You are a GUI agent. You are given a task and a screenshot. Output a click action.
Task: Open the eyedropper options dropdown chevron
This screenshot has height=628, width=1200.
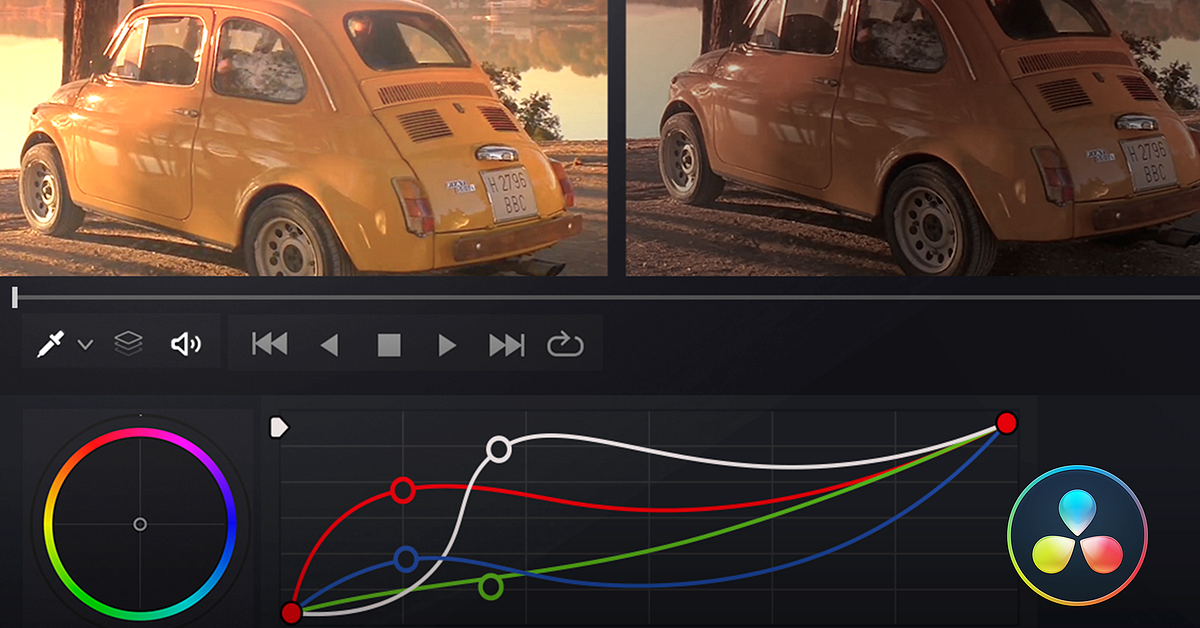click(85, 342)
